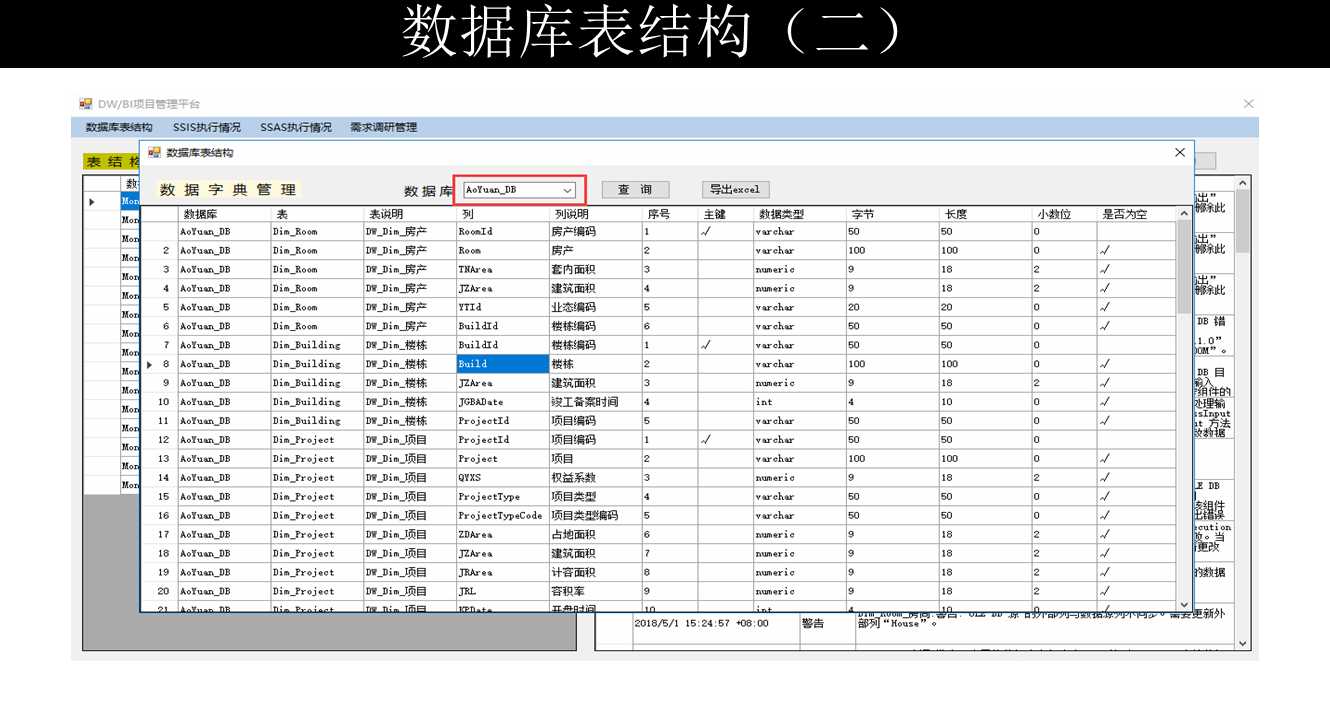Click the 主键 checkmark in the RoomId row
1330x720 pixels.
click(x=706, y=231)
